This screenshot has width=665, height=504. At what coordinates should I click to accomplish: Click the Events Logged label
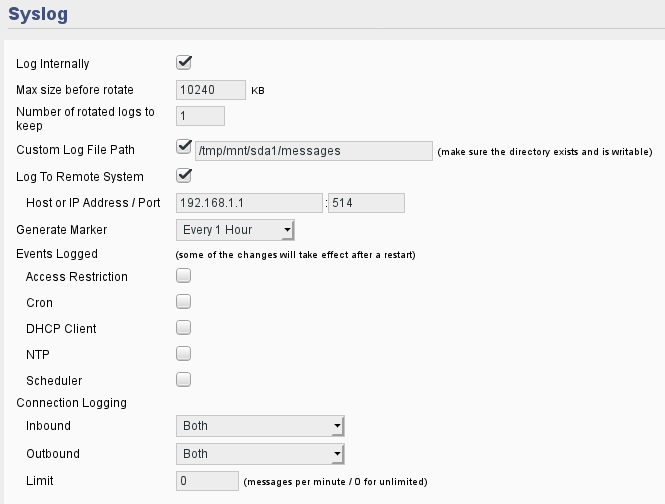[57, 254]
